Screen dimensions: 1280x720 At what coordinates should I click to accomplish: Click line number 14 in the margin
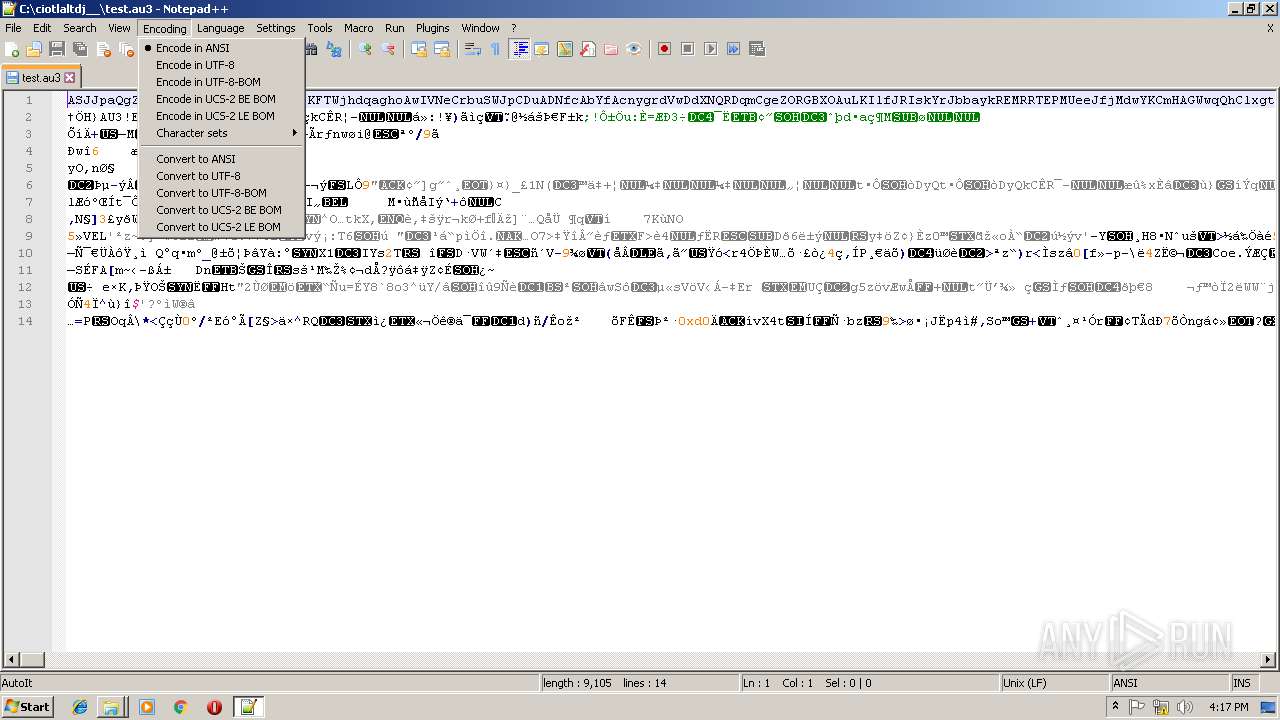click(x=25, y=321)
